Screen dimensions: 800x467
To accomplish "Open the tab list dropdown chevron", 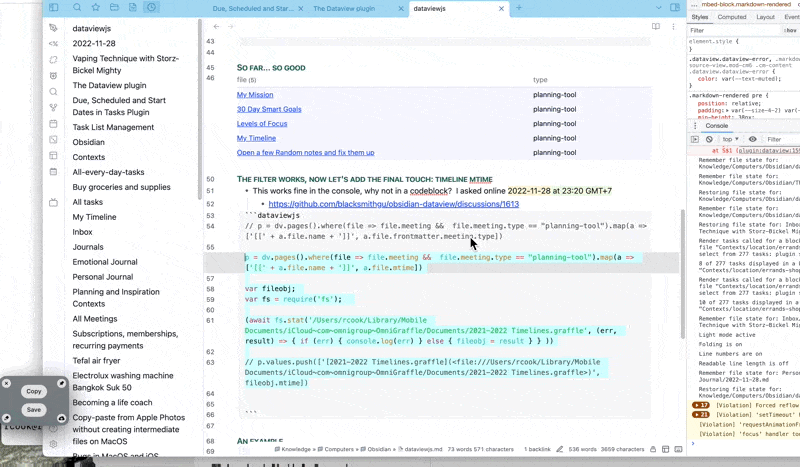I will pos(659,8).
